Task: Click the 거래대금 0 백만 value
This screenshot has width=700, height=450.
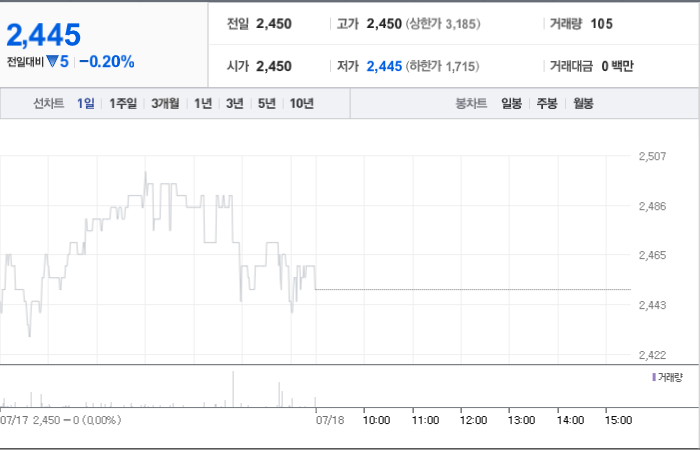Action: pos(617,66)
